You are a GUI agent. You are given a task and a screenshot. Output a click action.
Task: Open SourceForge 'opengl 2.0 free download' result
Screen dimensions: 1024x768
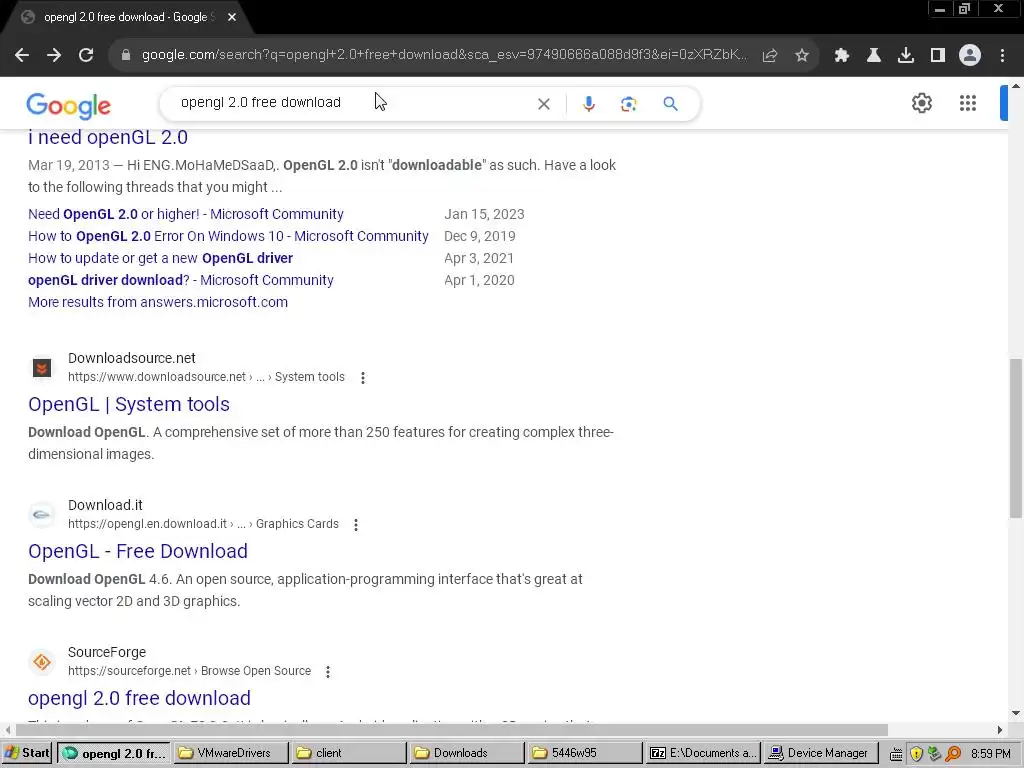coord(139,698)
